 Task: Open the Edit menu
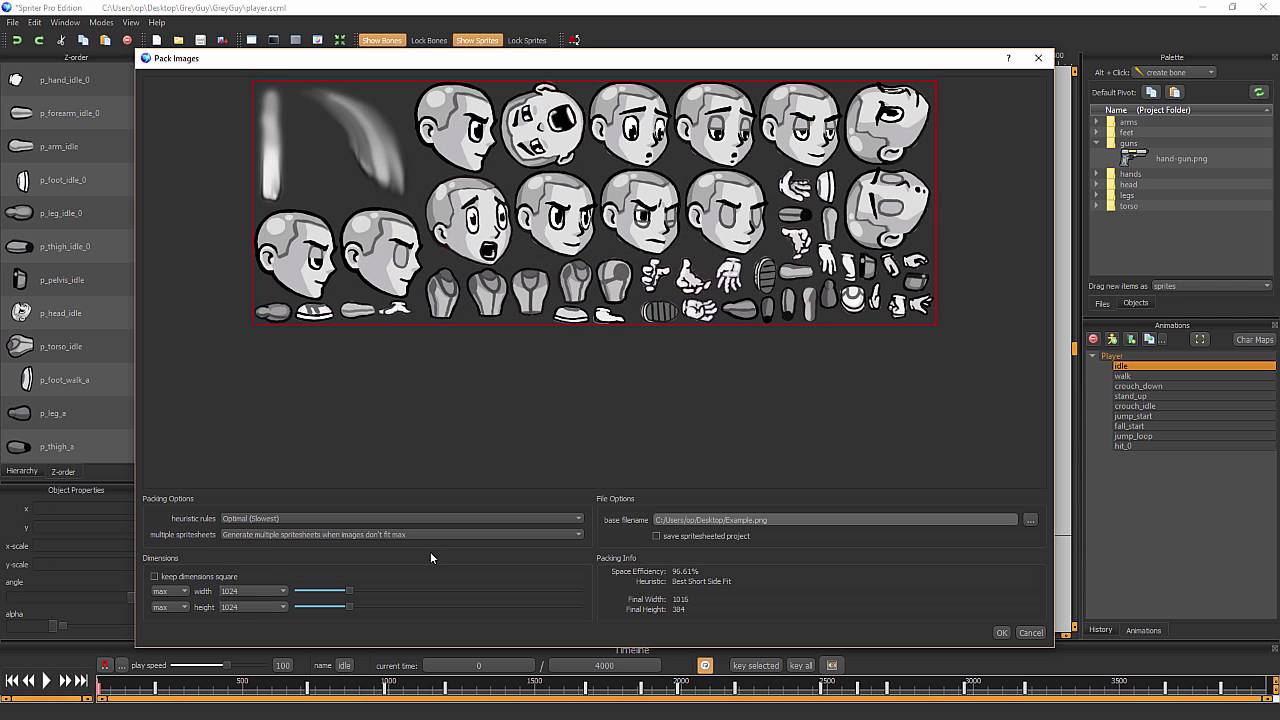[x=35, y=22]
